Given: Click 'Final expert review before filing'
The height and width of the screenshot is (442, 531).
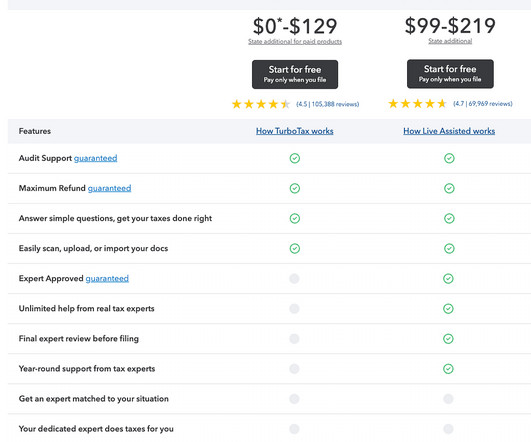Looking at the screenshot, I should [x=79, y=339].
